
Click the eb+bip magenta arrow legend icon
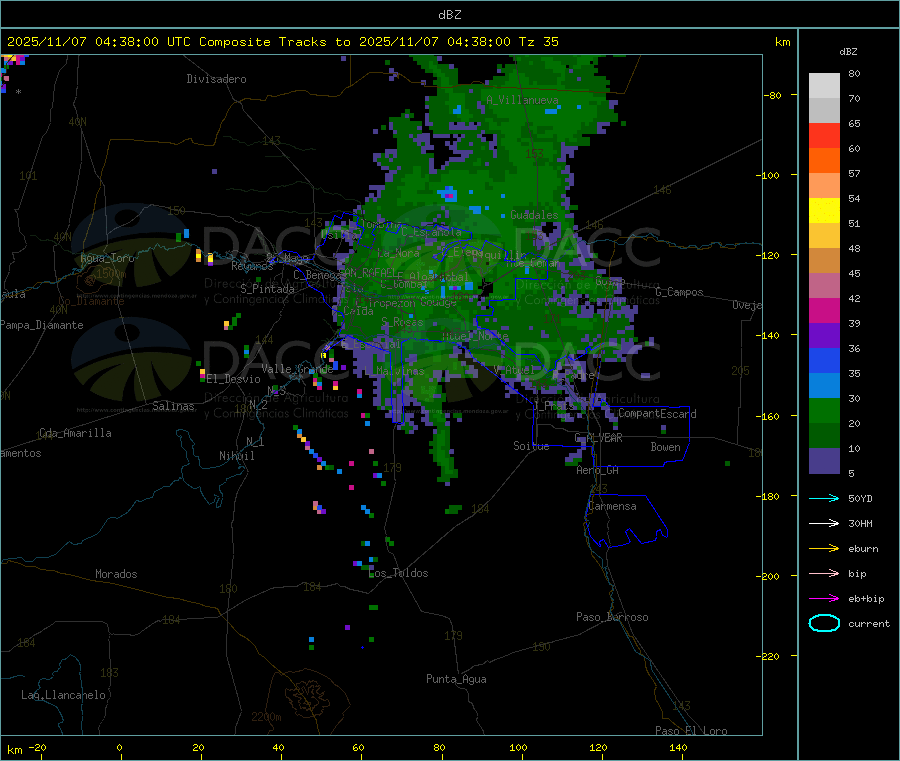pos(824,598)
